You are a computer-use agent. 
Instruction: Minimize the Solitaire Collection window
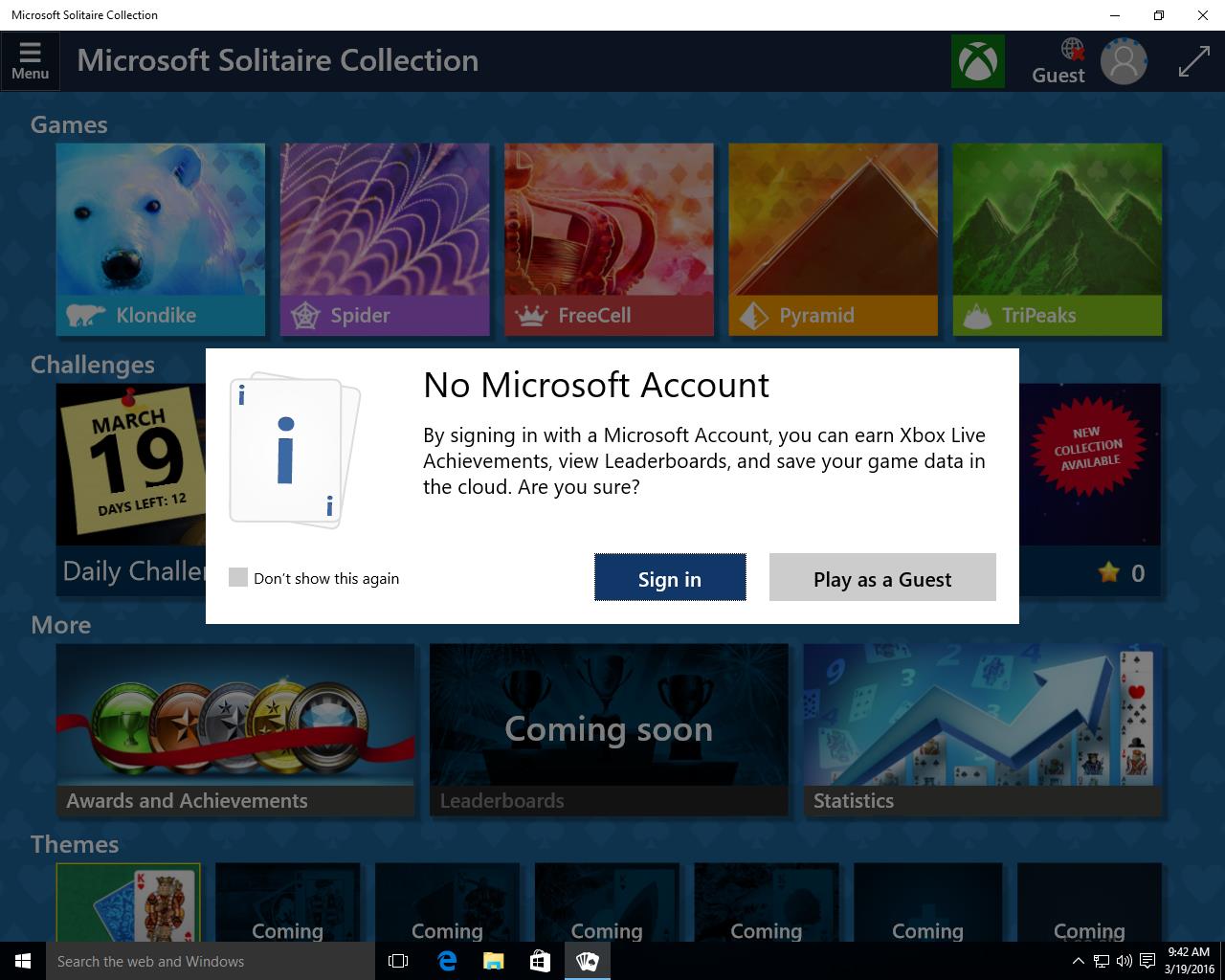click(x=1115, y=15)
